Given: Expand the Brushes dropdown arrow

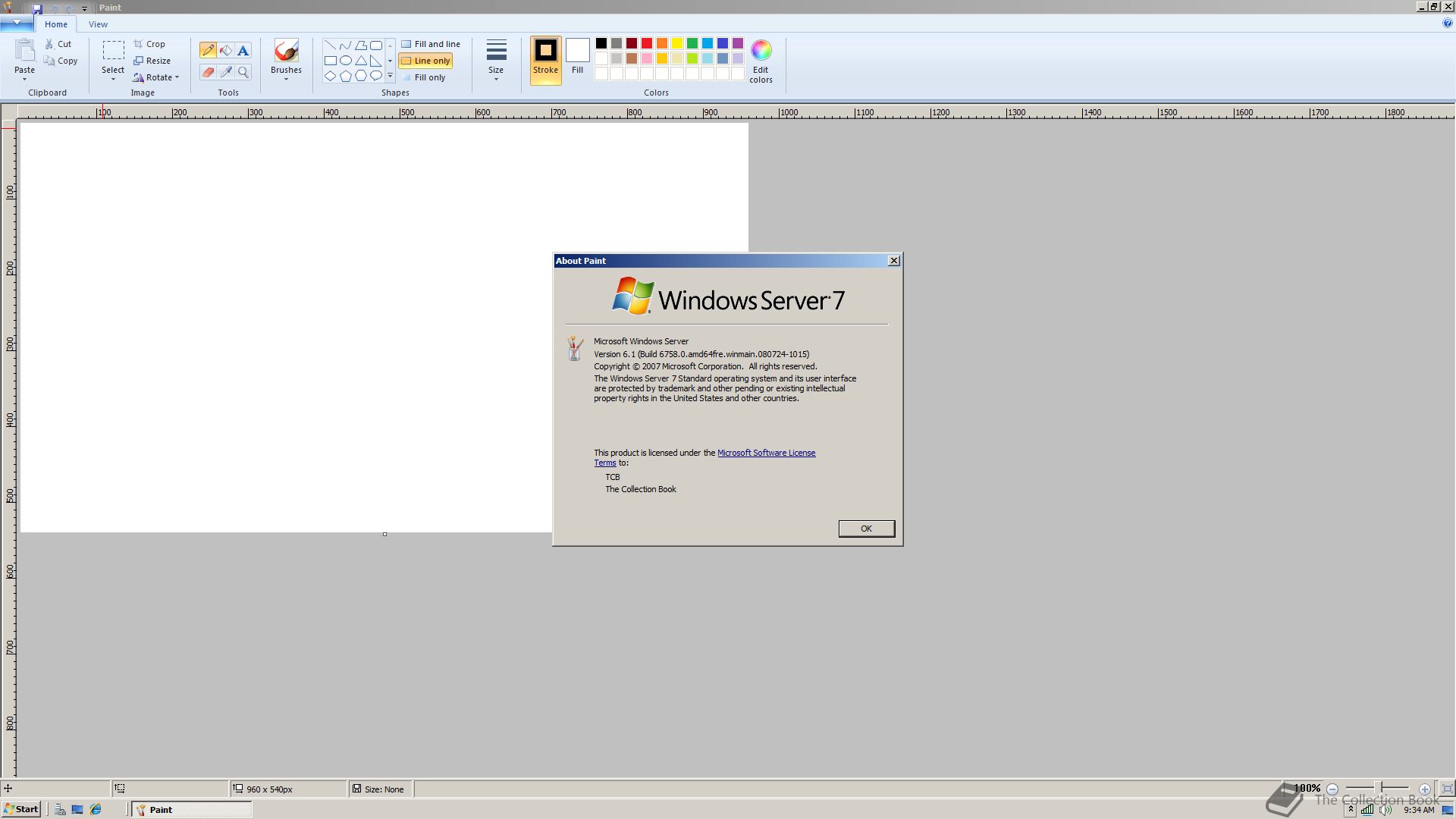Looking at the screenshot, I should click(x=286, y=80).
